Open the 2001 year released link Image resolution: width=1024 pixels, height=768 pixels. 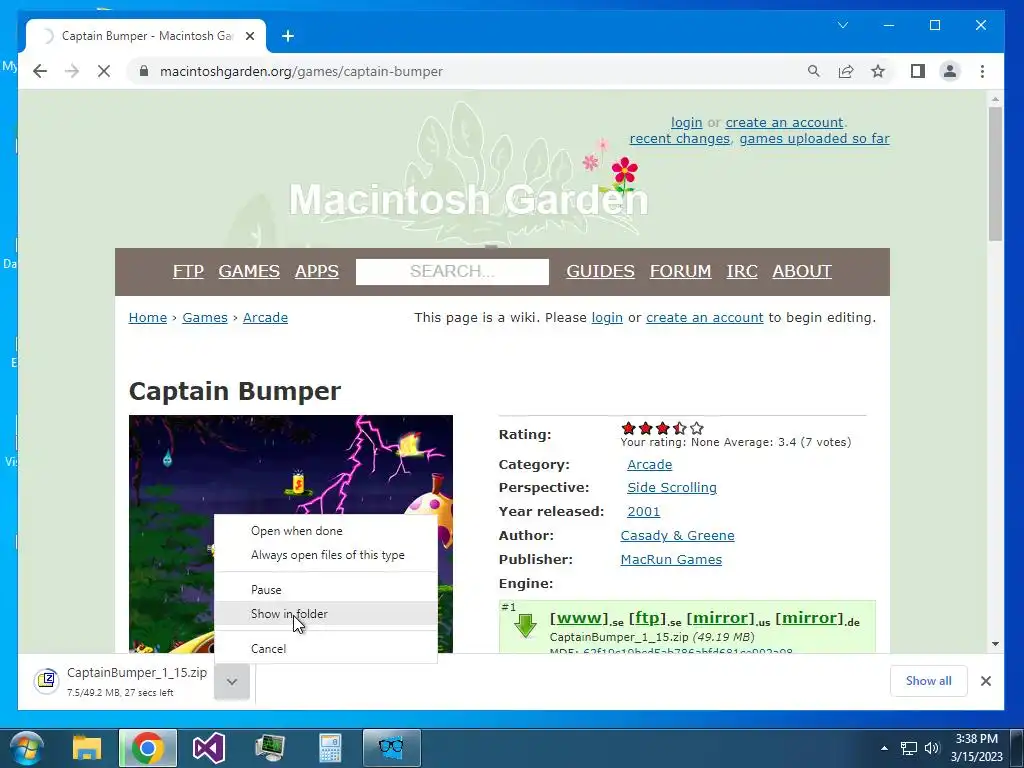point(643,511)
